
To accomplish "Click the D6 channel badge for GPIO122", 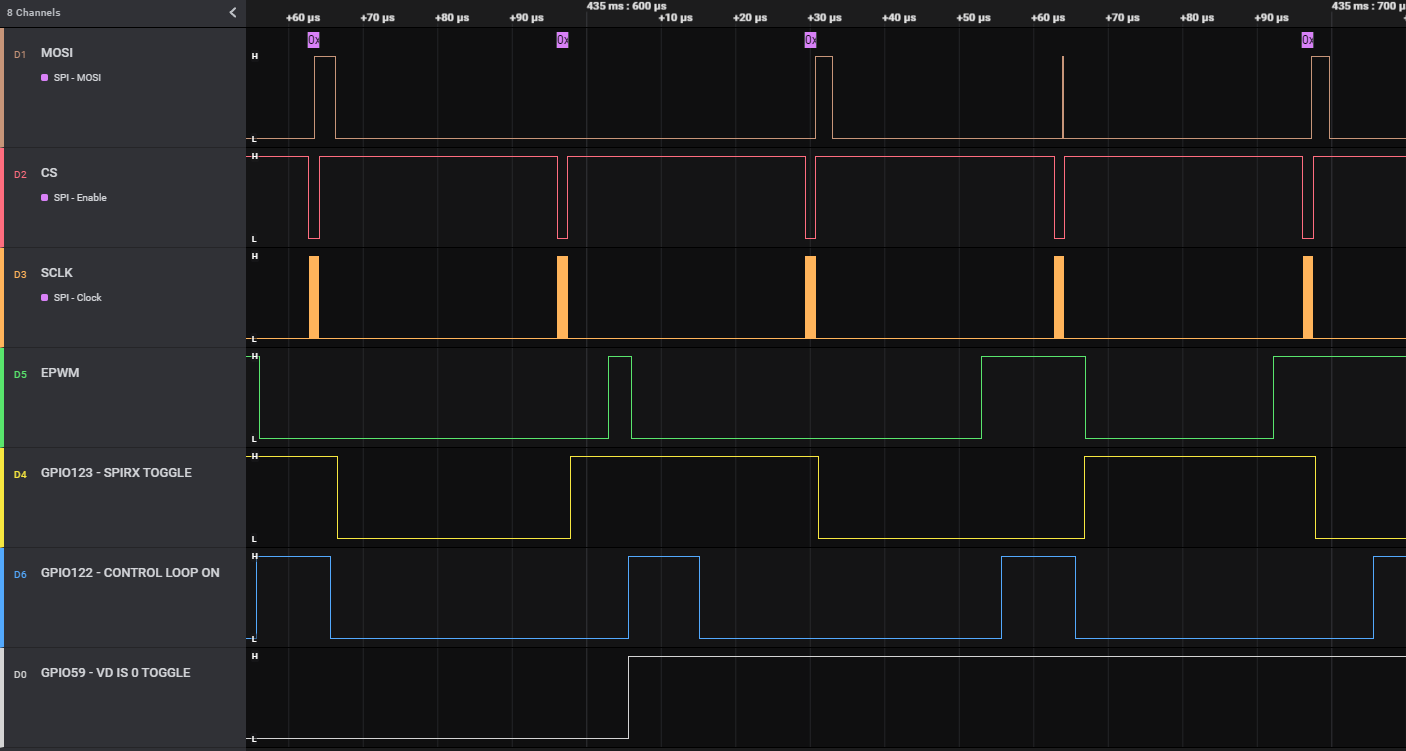I will click(20, 574).
